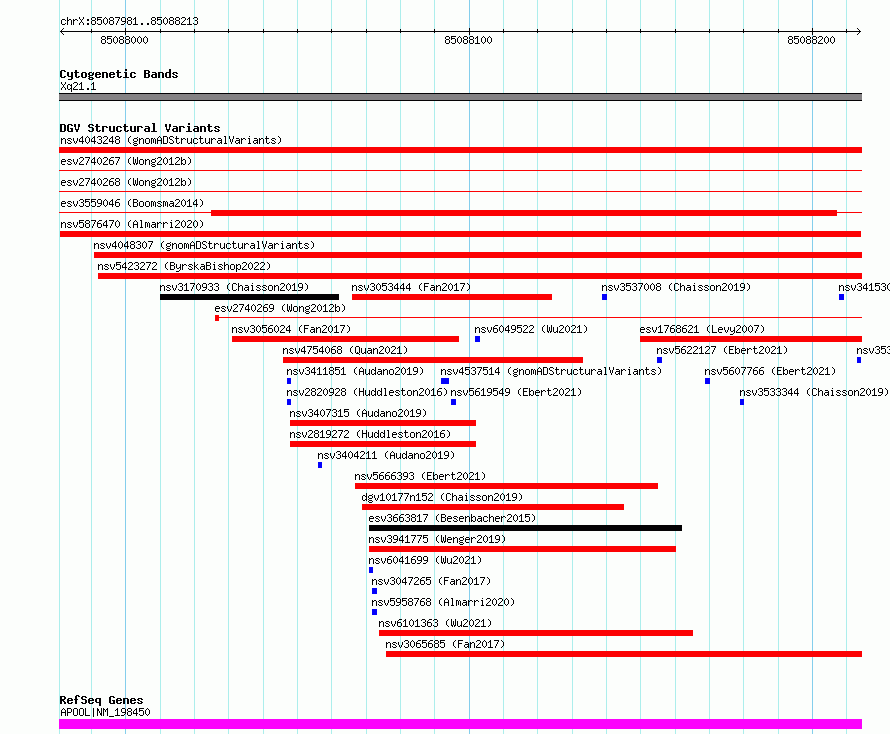Select nsv6101363 (Wu2021) label
The height and width of the screenshot is (734, 890).
tap(435, 623)
